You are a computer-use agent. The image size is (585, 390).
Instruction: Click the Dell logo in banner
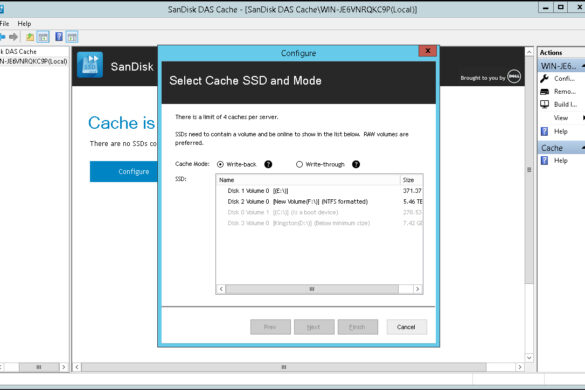(x=514, y=77)
